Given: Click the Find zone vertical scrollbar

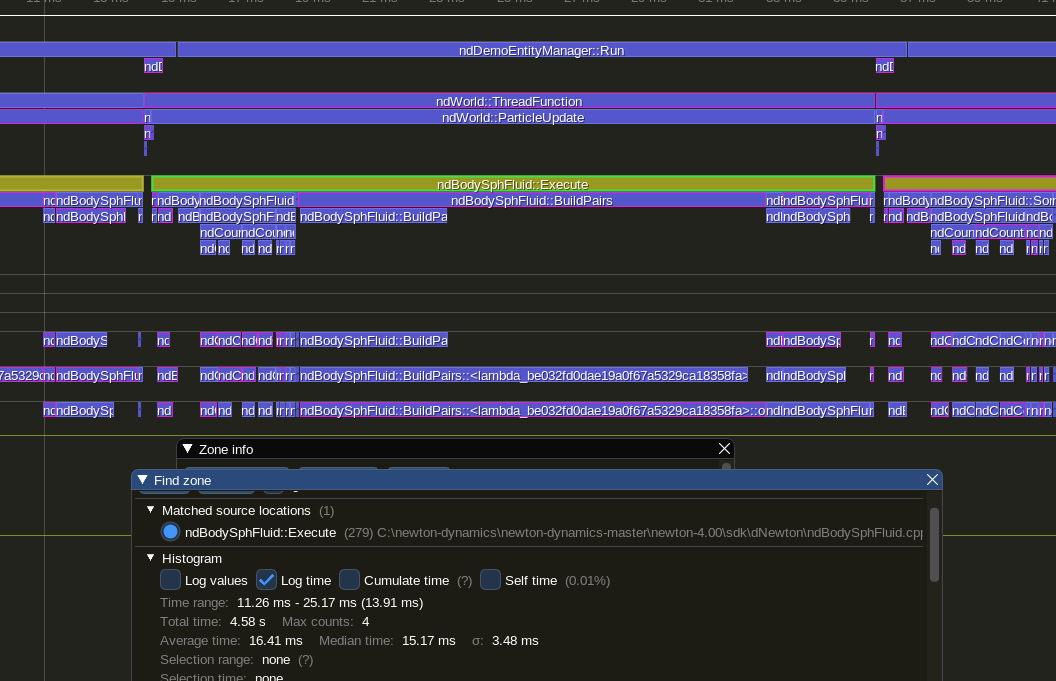Looking at the screenshot, I should point(934,545).
